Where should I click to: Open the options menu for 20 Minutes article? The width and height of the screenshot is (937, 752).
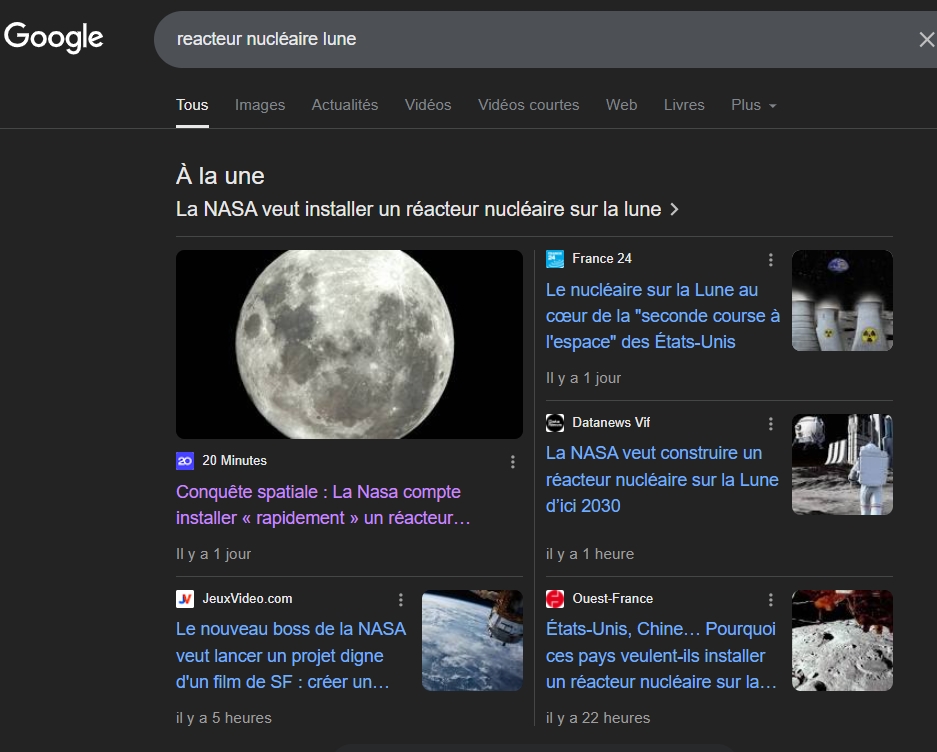pyautogui.click(x=513, y=461)
